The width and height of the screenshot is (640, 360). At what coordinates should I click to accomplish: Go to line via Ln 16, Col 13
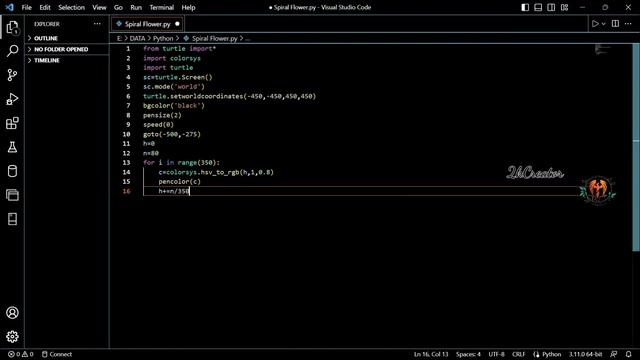(x=431, y=354)
